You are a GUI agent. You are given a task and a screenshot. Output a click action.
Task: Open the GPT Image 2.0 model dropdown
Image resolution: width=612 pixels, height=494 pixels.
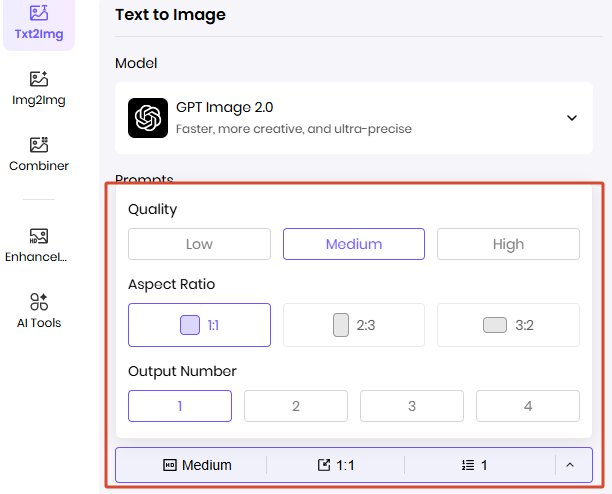[354, 118]
